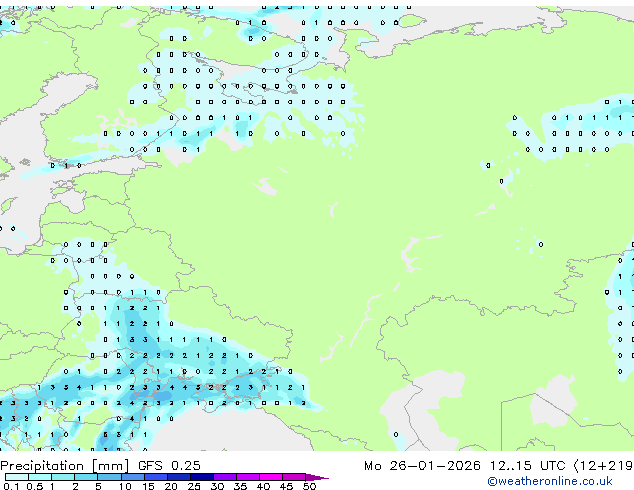This screenshot has width=634, height=490.
Task: Click the 20–25 mm legend swatch
Action: (179, 477)
